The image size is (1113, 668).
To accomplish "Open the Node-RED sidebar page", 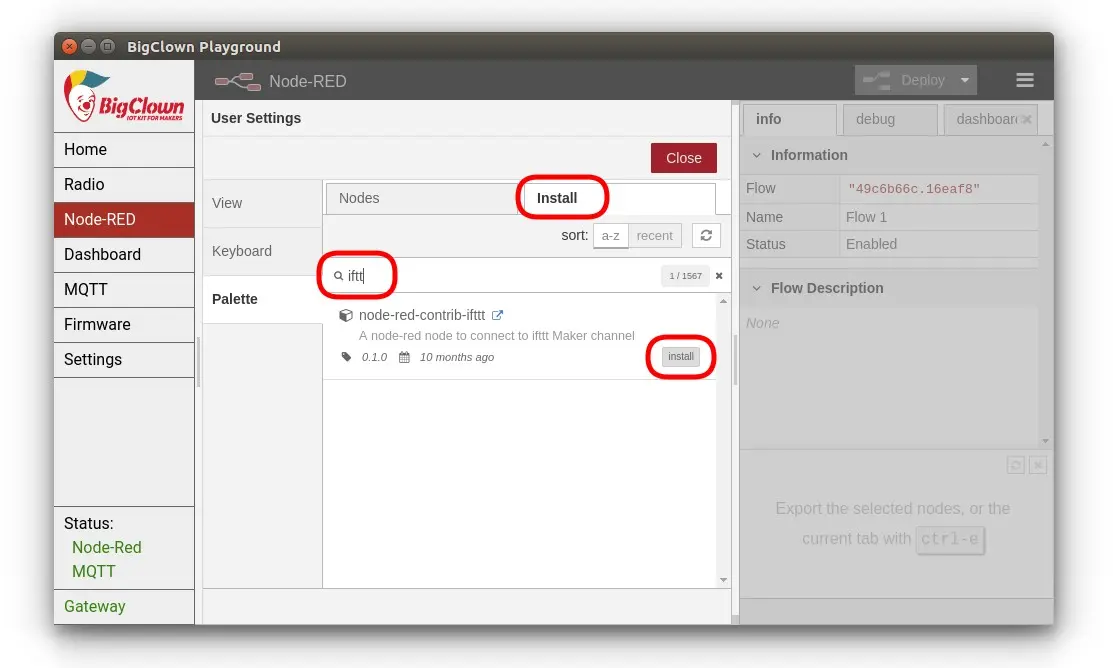I will pos(124,219).
